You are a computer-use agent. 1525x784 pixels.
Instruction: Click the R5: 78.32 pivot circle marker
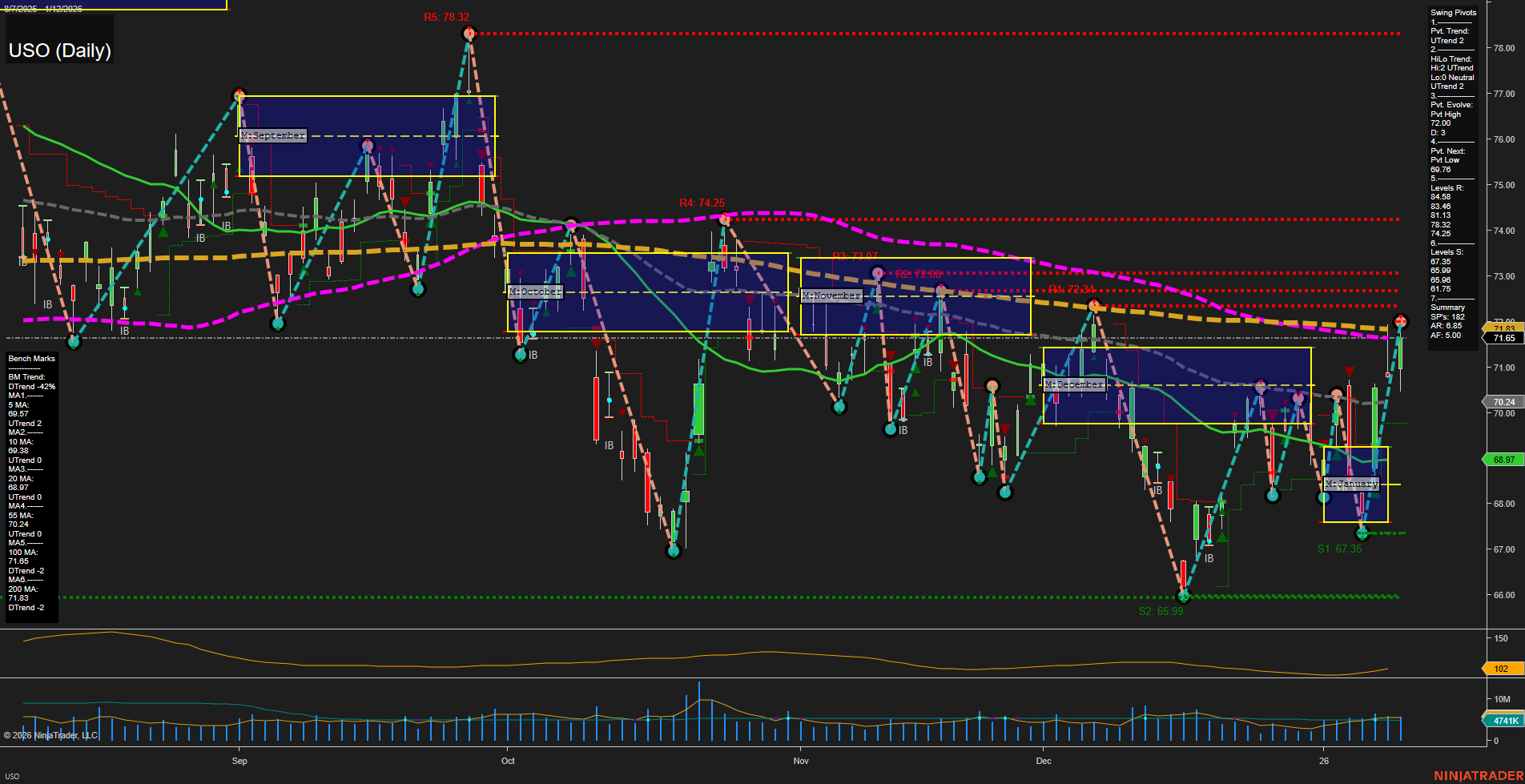pyautogui.click(x=469, y=34)
